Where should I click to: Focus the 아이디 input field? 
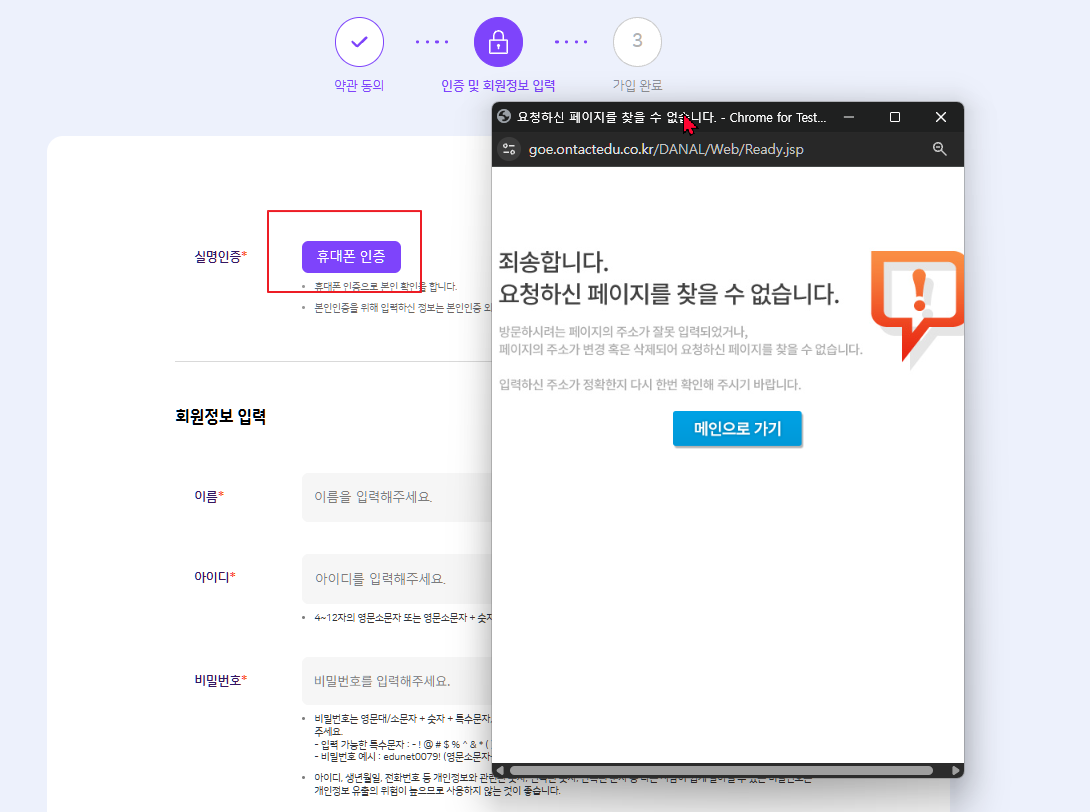tap(396, 579)
